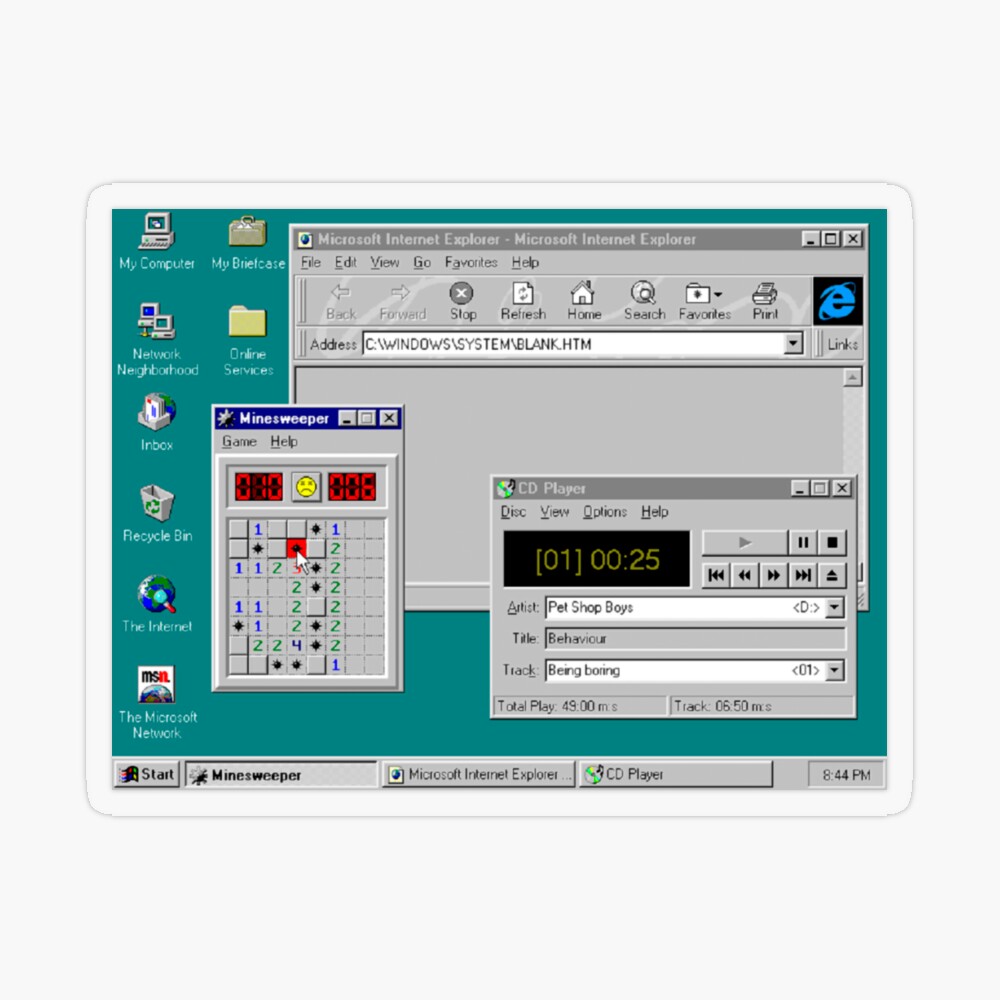Click the Start button
This screenshot has height=1000, width=1000.
pyautogui.click(x=147, y=774)
